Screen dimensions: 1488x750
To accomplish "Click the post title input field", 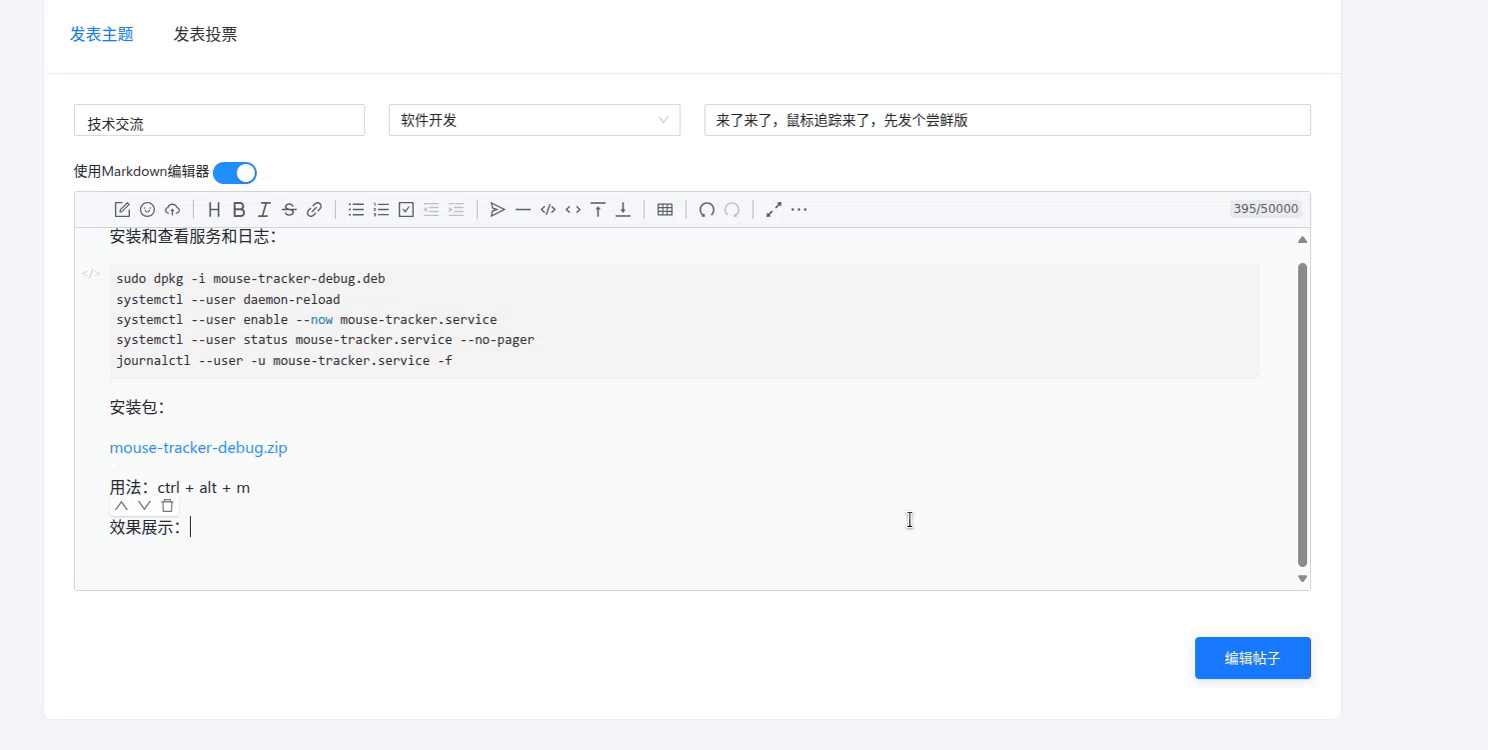I will [x=1007, y=120].
